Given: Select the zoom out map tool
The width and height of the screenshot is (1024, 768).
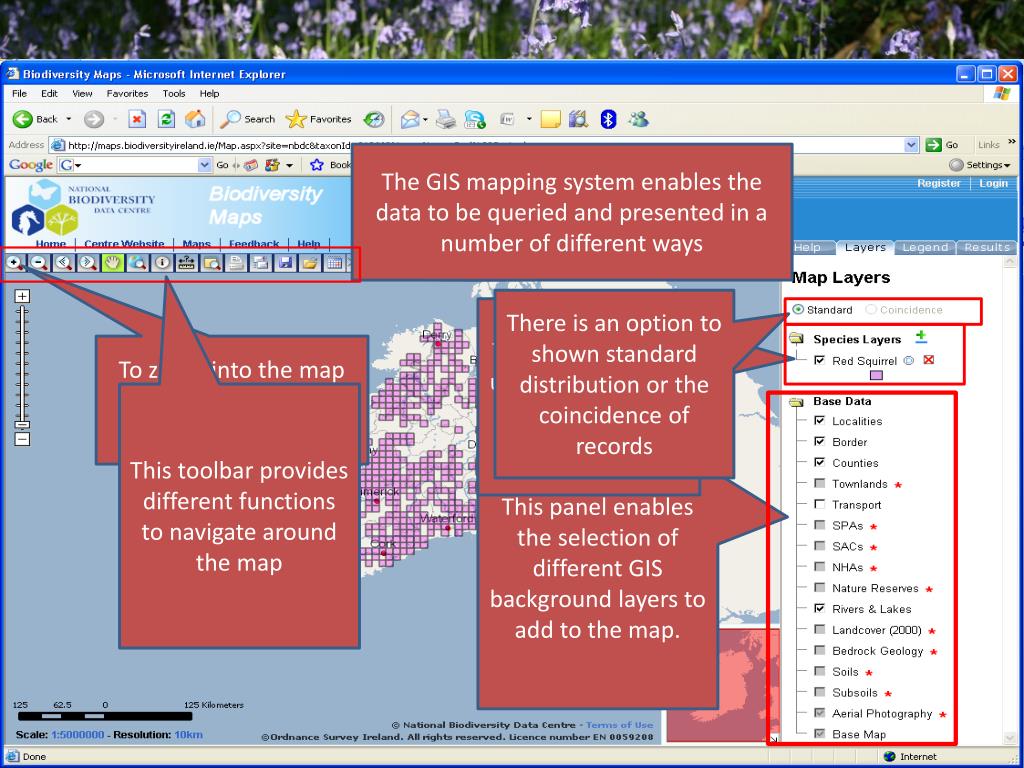Looking at the screenshot, I should tap(39, 263).
